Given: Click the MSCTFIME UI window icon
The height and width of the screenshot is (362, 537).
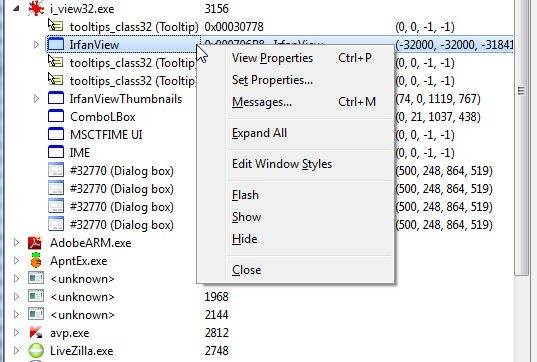Looking at the screenshot, I should [56, 134].
